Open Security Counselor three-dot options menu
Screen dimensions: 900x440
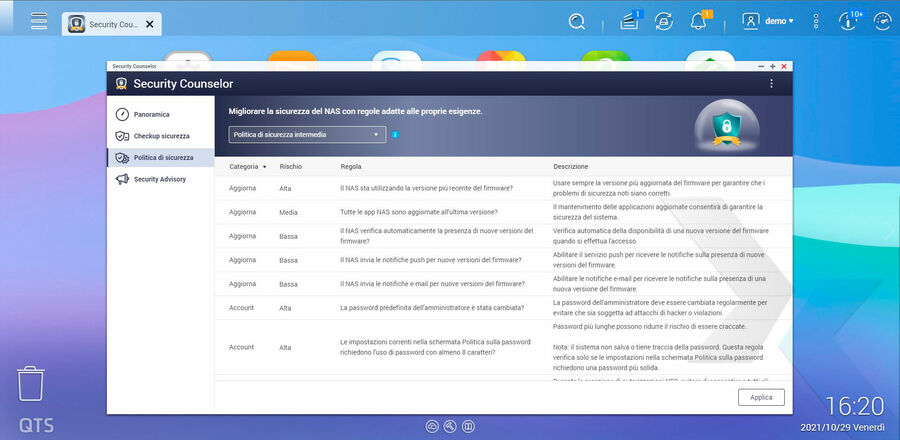771,84
